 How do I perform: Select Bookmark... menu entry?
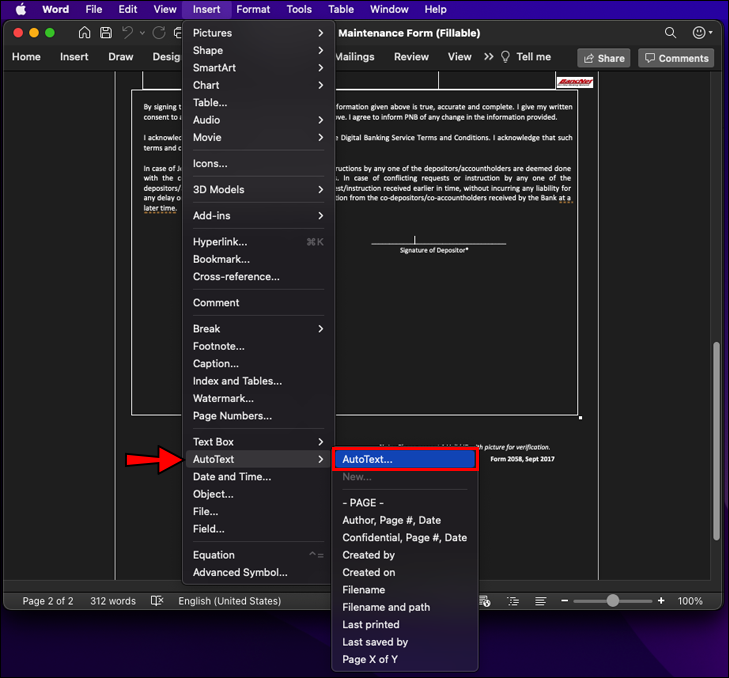click(258, 259)
